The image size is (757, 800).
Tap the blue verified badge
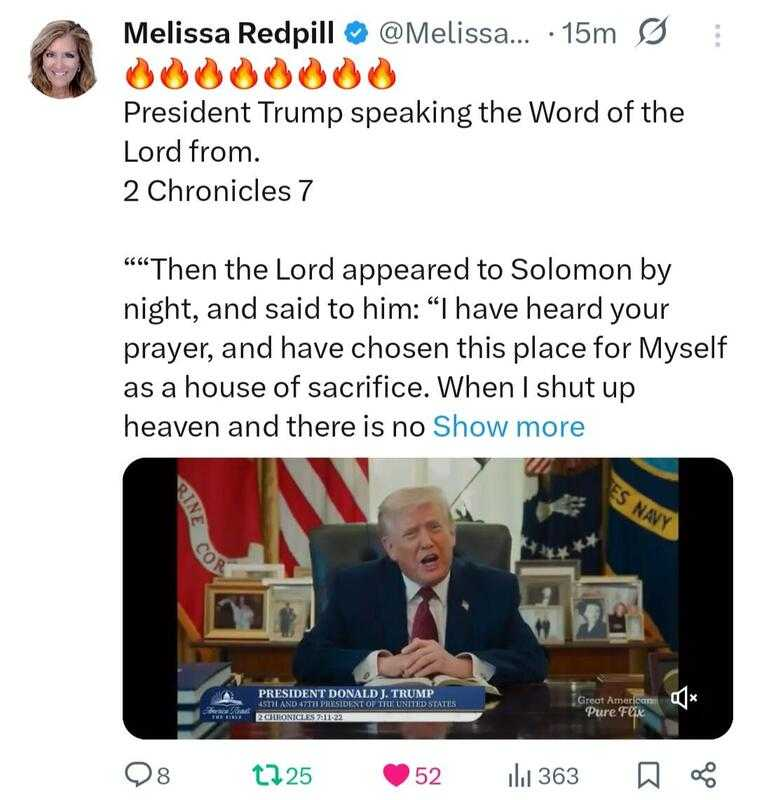click(355, 34)
